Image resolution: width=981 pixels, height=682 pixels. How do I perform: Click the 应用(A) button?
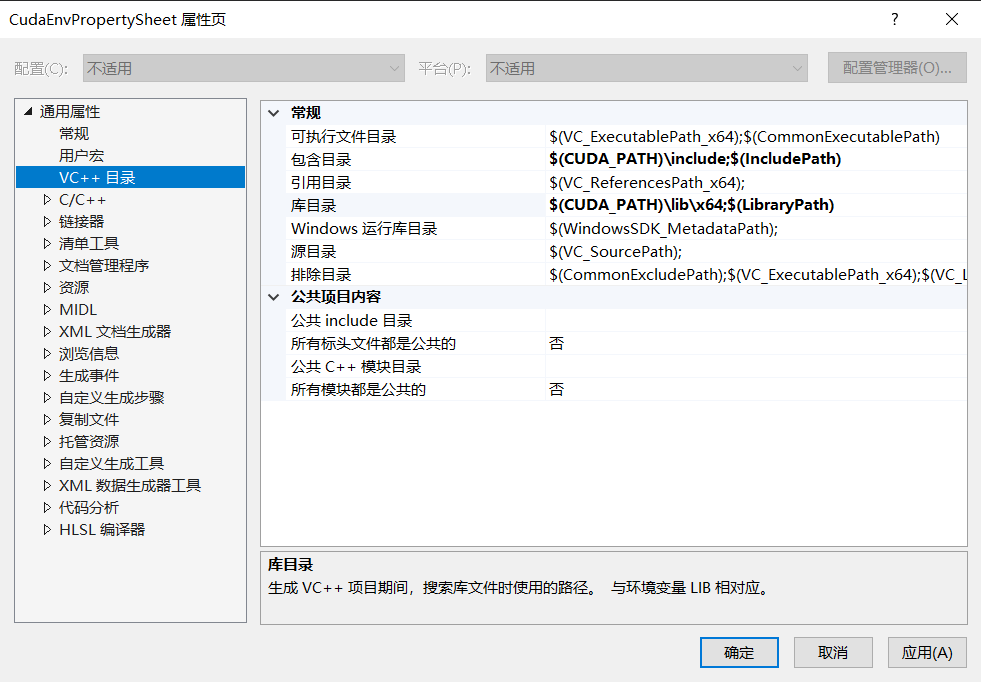click(927, 653)
